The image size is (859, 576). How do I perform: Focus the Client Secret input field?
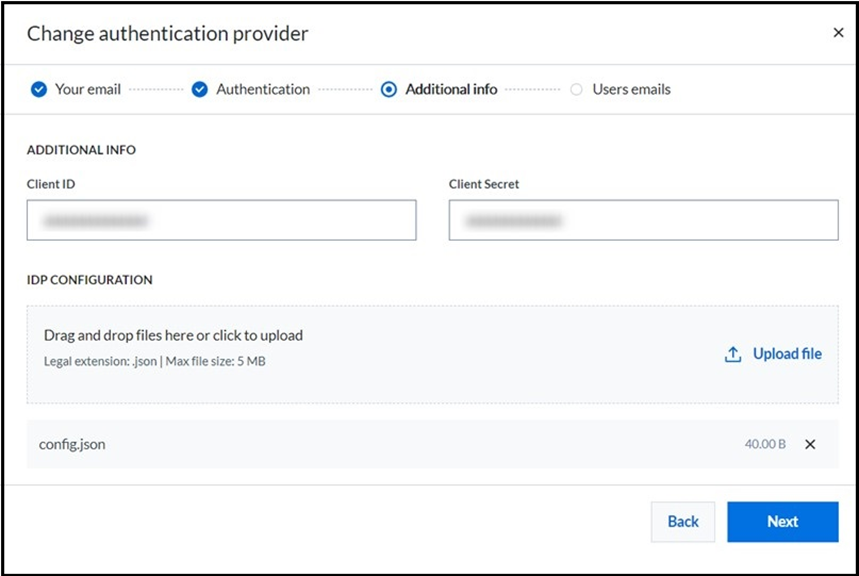click(643, 220)
